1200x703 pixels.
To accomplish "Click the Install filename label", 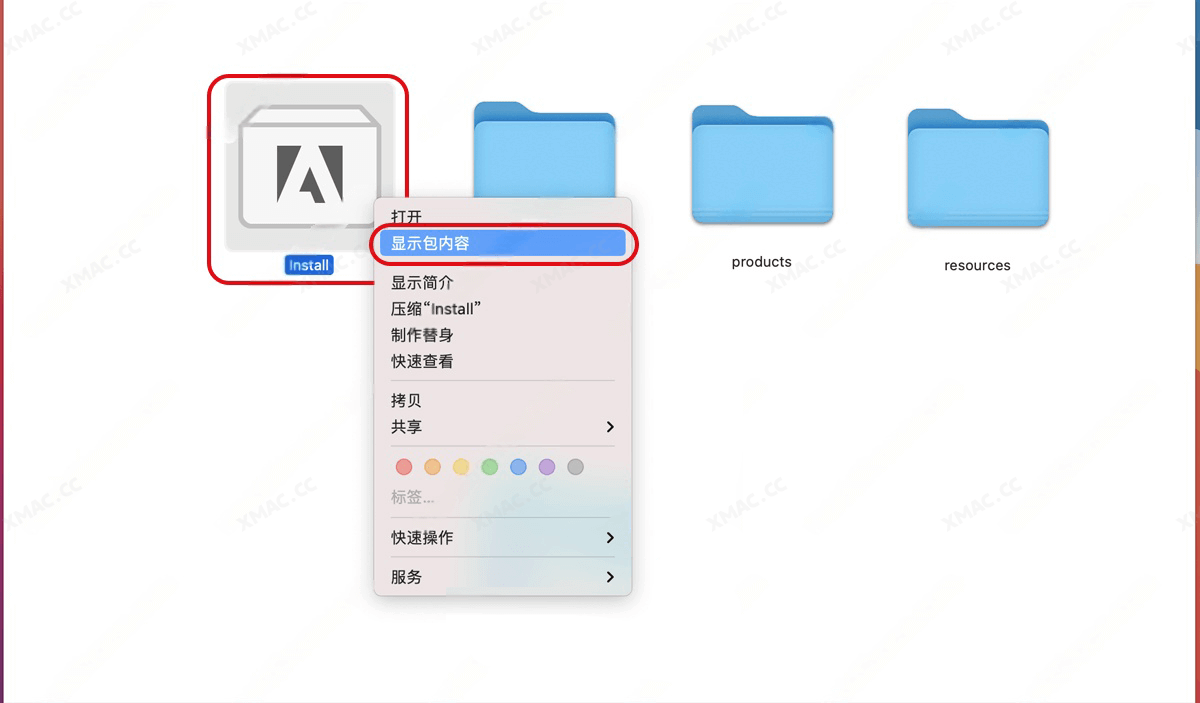I will tap(308, 264).
